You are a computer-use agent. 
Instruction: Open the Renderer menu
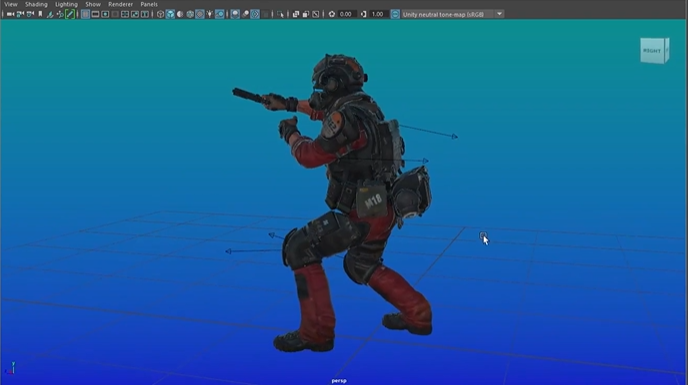click(121, 4)
